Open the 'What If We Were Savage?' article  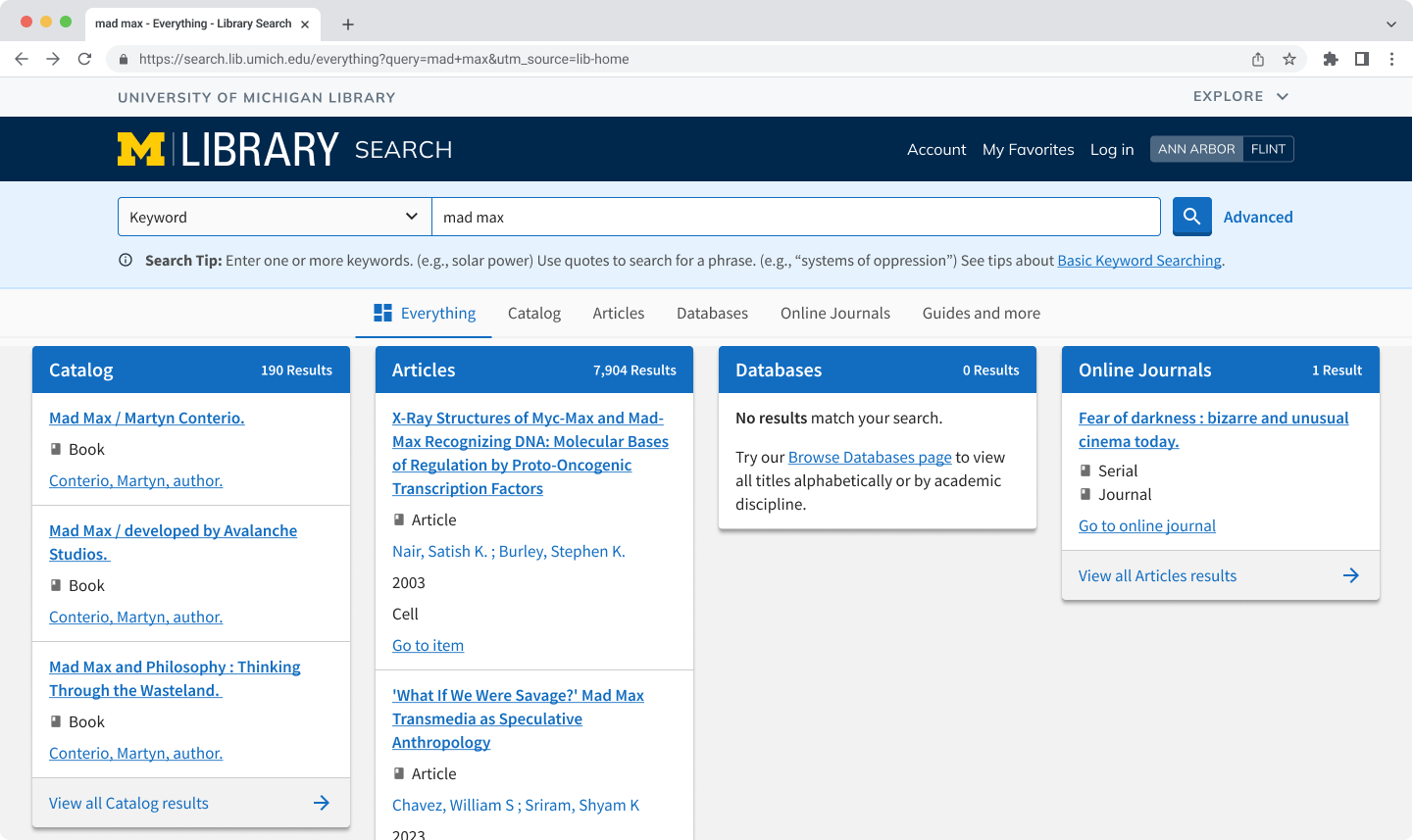(518, 718)
